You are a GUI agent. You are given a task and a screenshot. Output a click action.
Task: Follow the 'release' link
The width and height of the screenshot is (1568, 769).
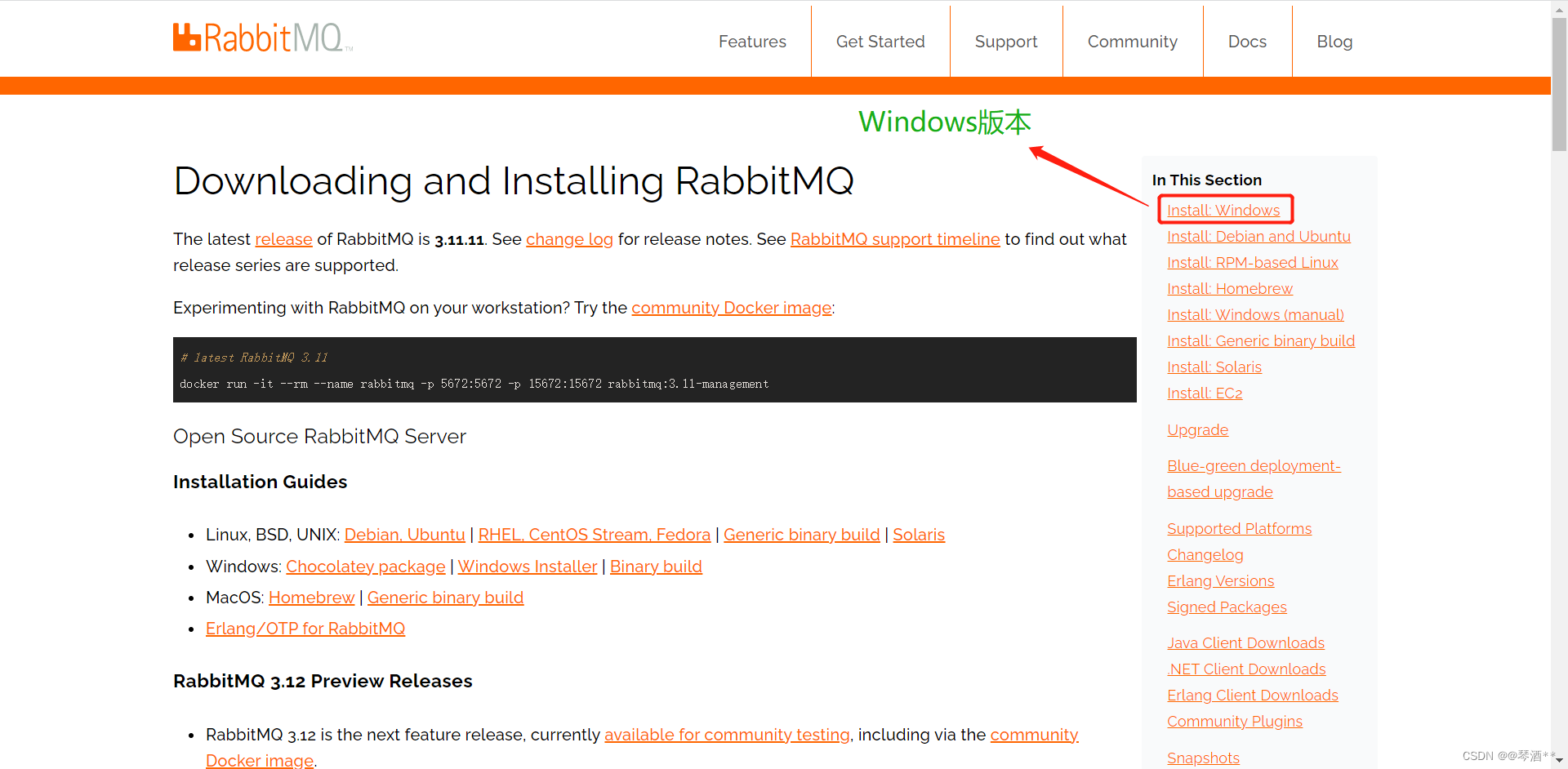point(283,239)
